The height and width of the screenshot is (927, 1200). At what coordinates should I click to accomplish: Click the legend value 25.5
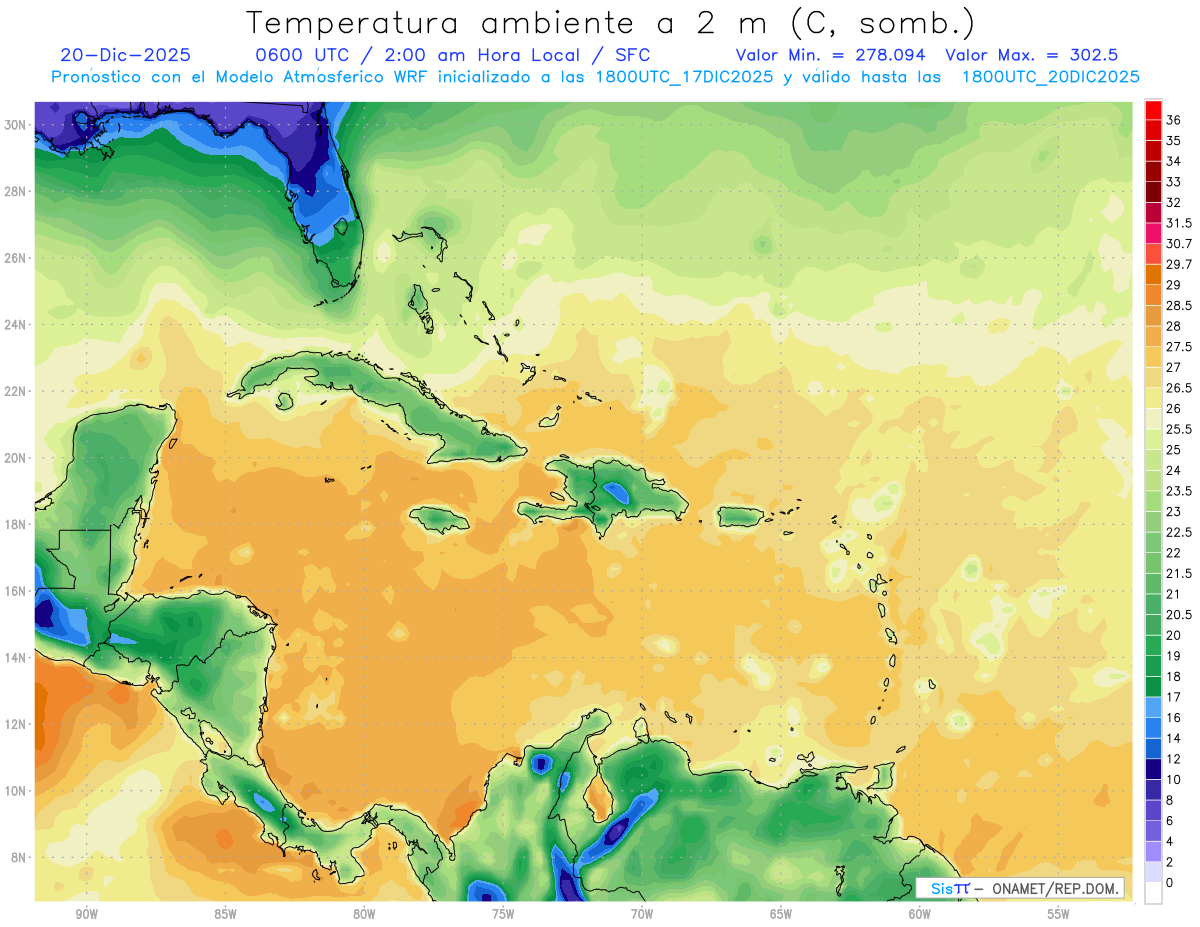[x=1179, y=429]
